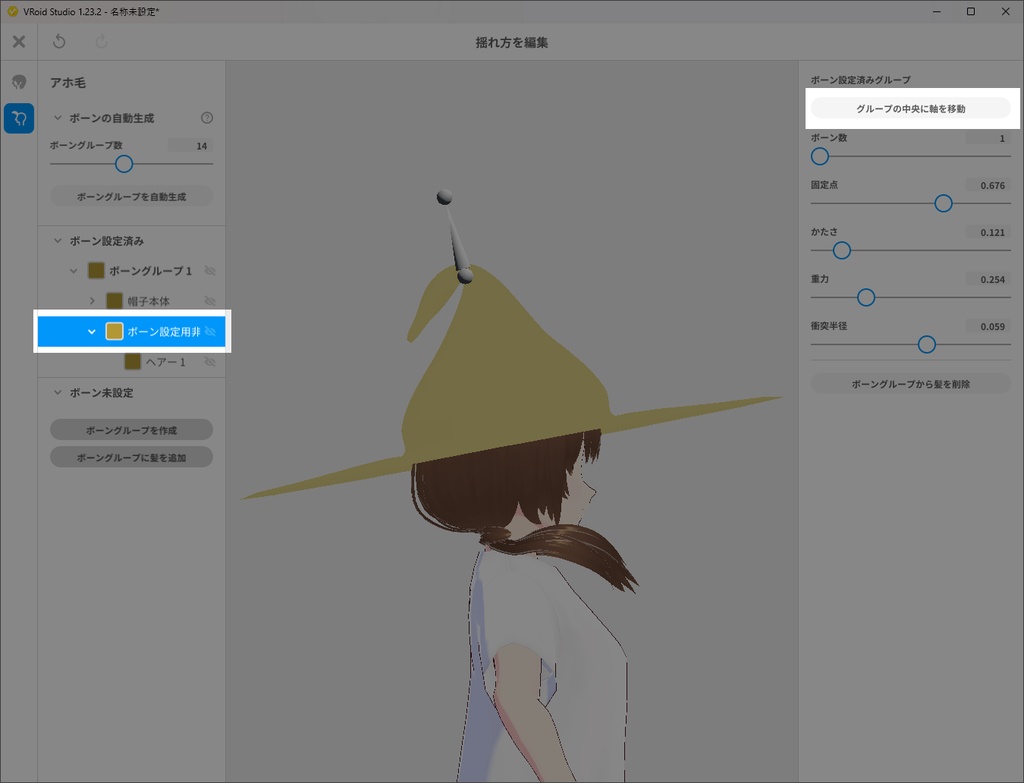Adjust the ボーングループ数 slider
This screenshot has width=1024, height=783.
click(124, 164)
